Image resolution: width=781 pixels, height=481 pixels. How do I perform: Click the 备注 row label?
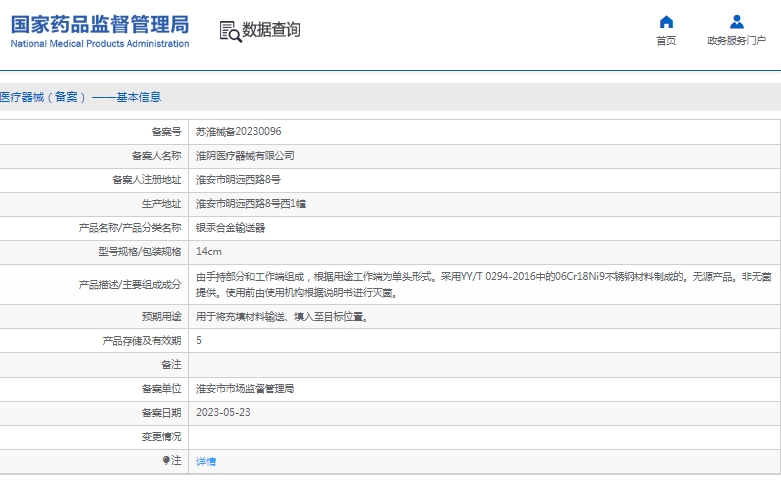(x=171, y=364)
